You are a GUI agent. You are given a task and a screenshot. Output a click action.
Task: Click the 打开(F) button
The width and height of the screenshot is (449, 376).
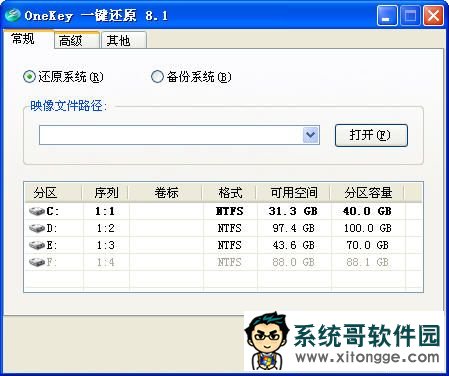tap(371, 135)
